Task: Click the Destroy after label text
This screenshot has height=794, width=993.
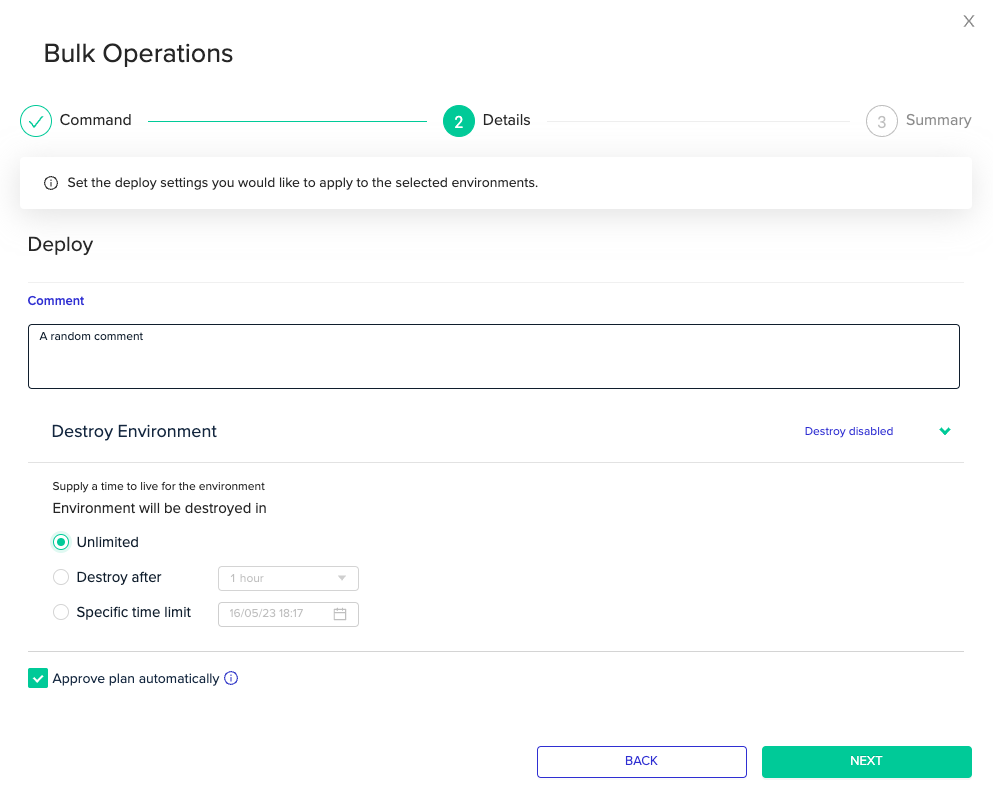Action: (119, 577)
